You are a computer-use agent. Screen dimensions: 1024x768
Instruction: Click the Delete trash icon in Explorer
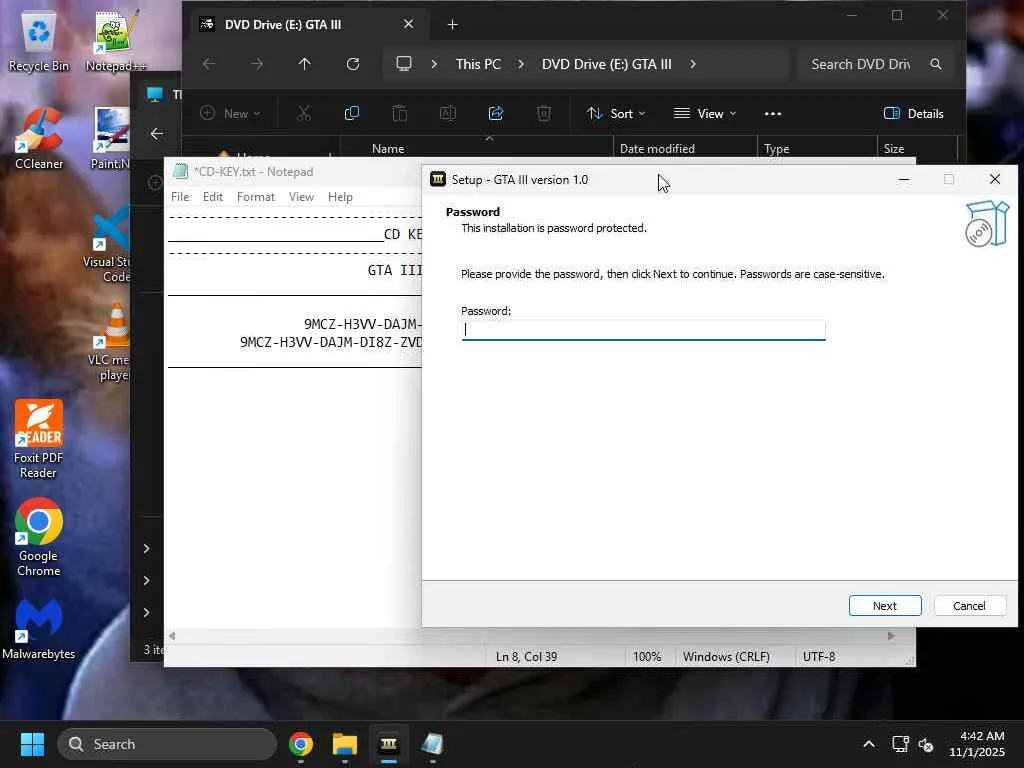coord(544,113)
